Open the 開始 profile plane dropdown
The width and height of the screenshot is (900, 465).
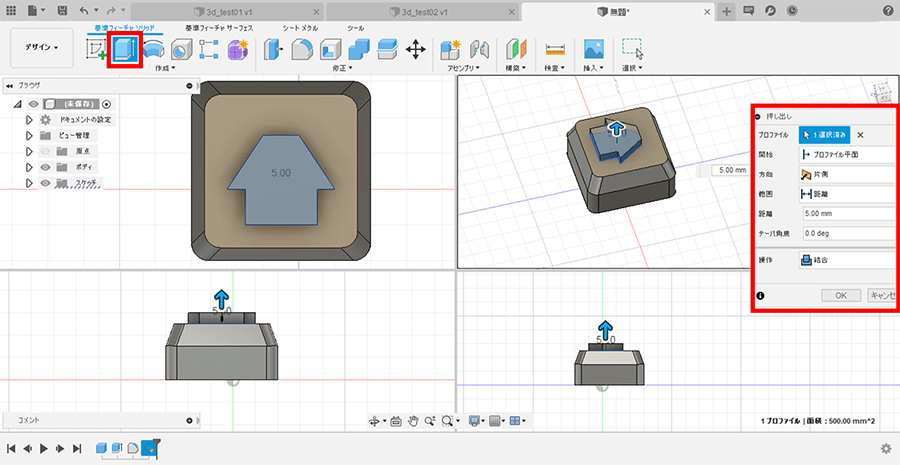click(x=849, y=154)
